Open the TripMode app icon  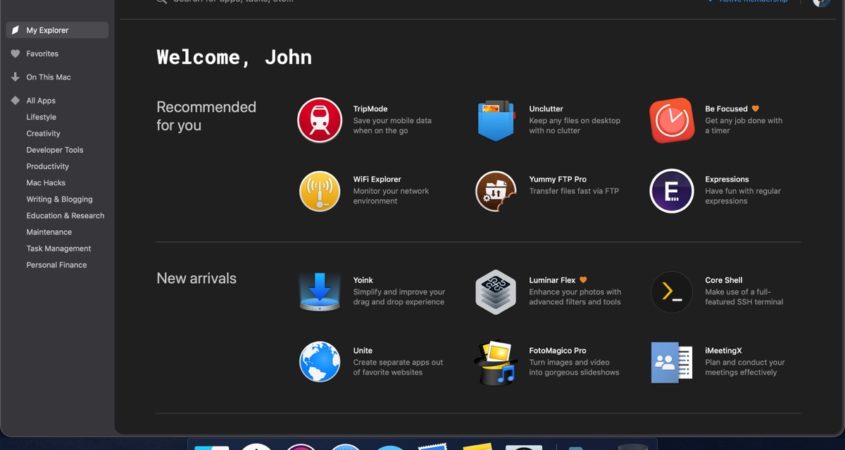[319, 121]
